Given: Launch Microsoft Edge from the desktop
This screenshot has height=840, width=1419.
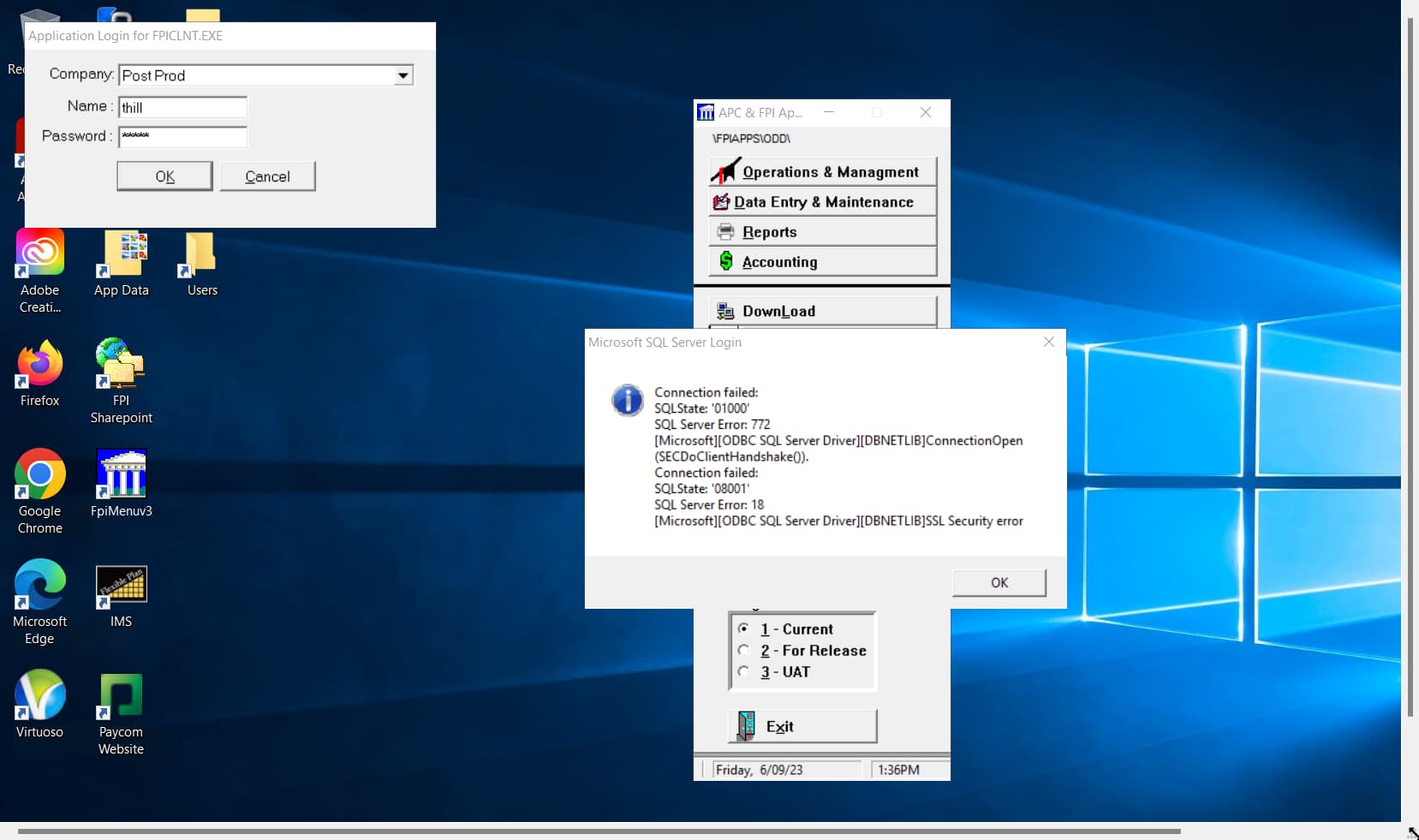Looking at the screenshot, I should [x=39, y=585].
